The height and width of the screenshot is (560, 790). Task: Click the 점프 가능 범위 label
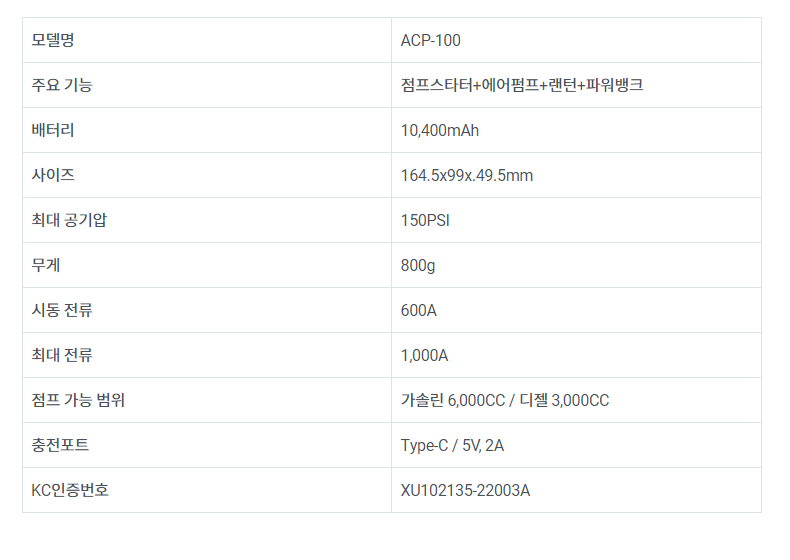tap(78, 400)
